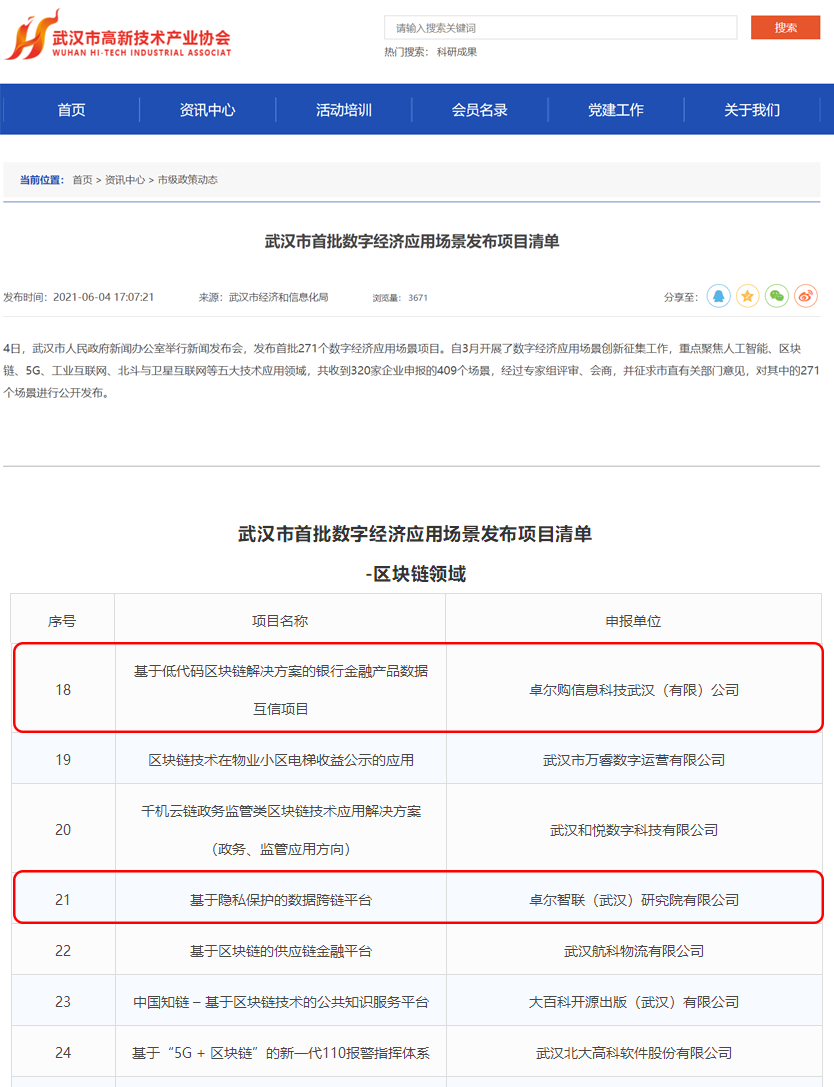Click the -区块链领域 subtitle
The width and height of the screenshot is (834, 1087).
(x=416, y=573)
